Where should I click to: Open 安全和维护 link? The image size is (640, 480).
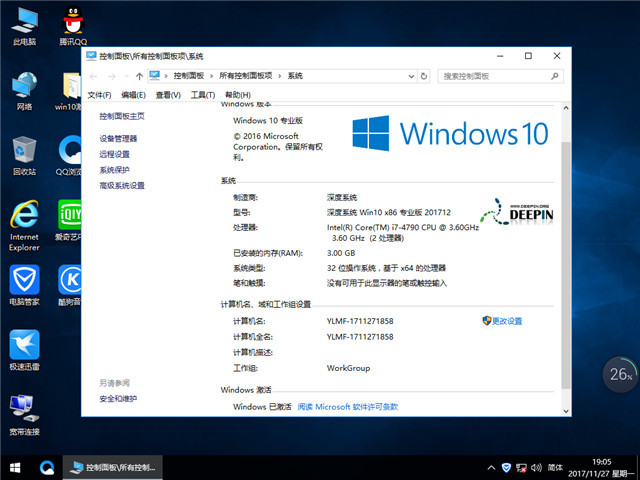(x=118, y=399)
